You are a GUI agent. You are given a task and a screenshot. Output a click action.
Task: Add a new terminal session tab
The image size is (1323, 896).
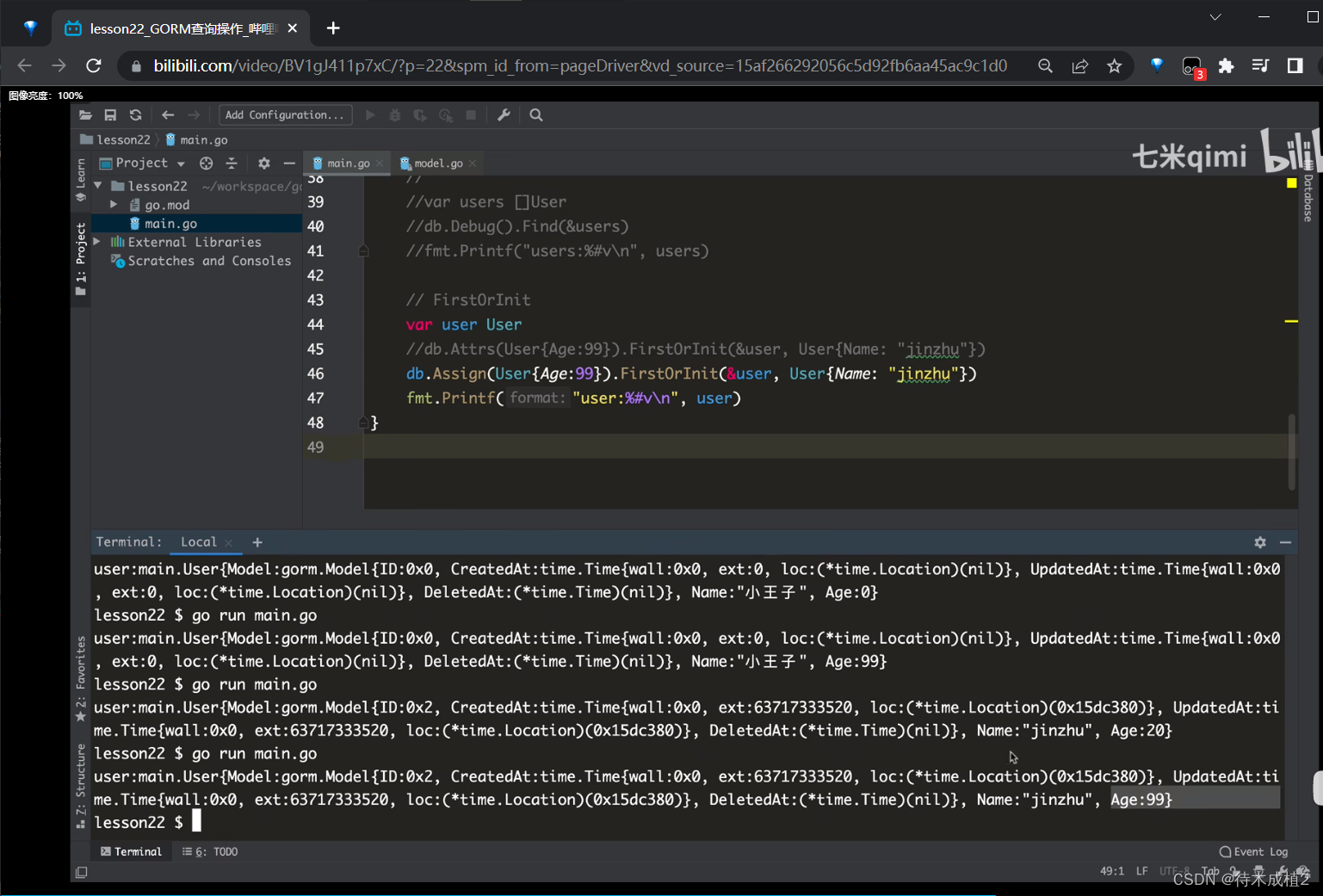[257, 542]
